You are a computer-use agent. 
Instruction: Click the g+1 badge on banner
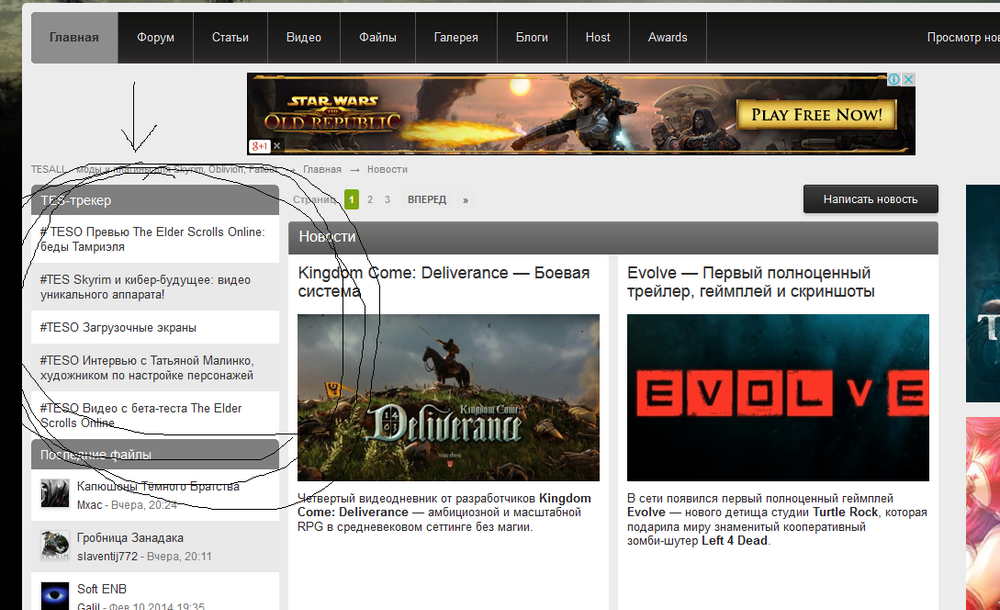pyautogui.click(x=260, y=146)
